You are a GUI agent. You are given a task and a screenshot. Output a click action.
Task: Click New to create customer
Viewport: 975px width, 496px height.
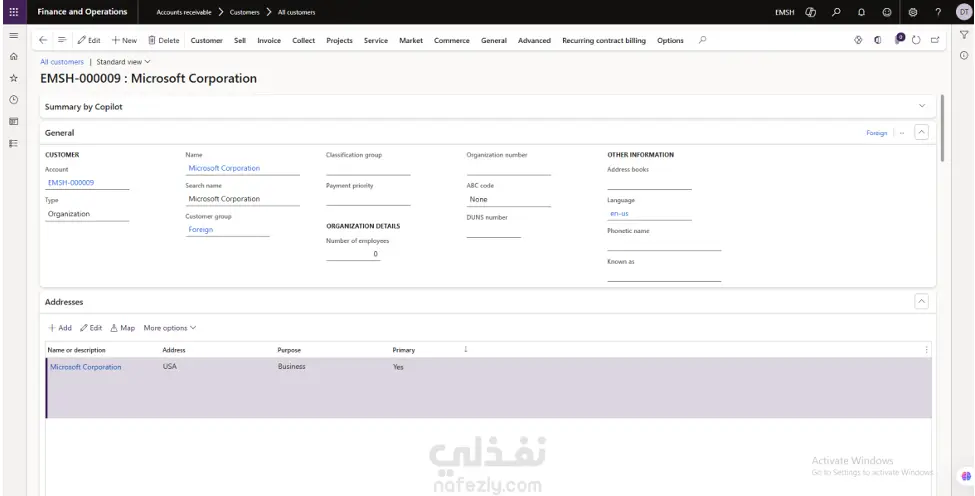click(124, 40)
